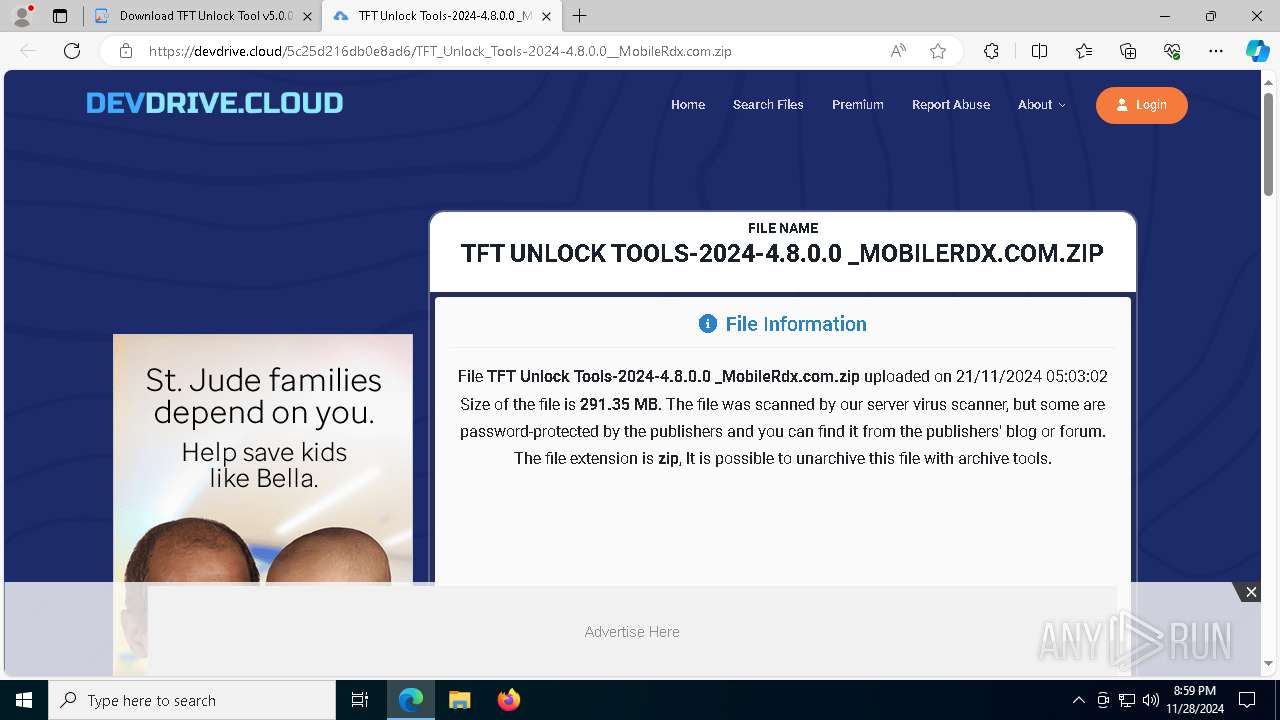The image size is (1280, 720).
Task: Open File Explorer from taskbar
Action: pos(459,700)
